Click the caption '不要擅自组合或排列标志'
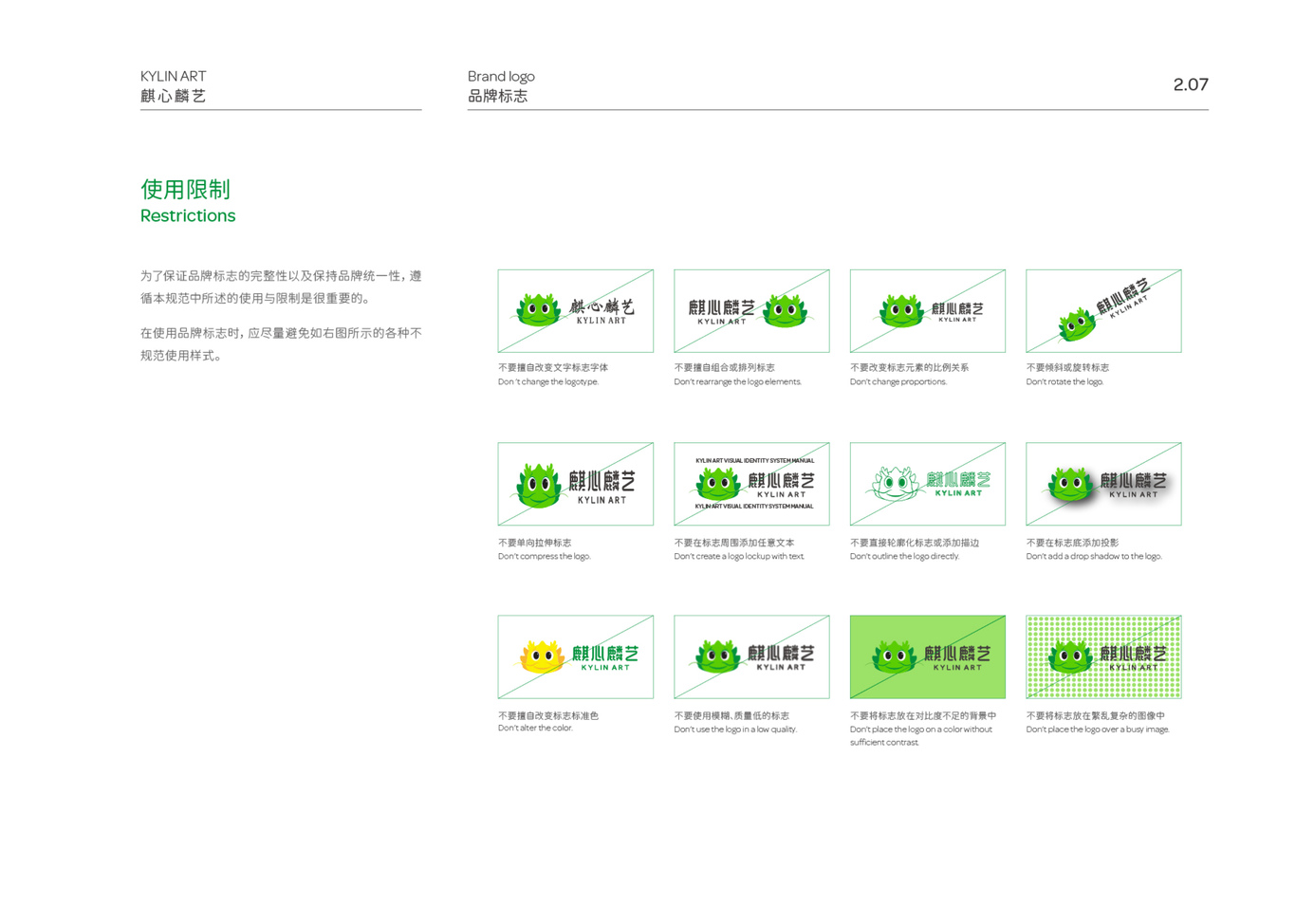Viewport: 1296px width, 924px height. click(x=724, y=367)
